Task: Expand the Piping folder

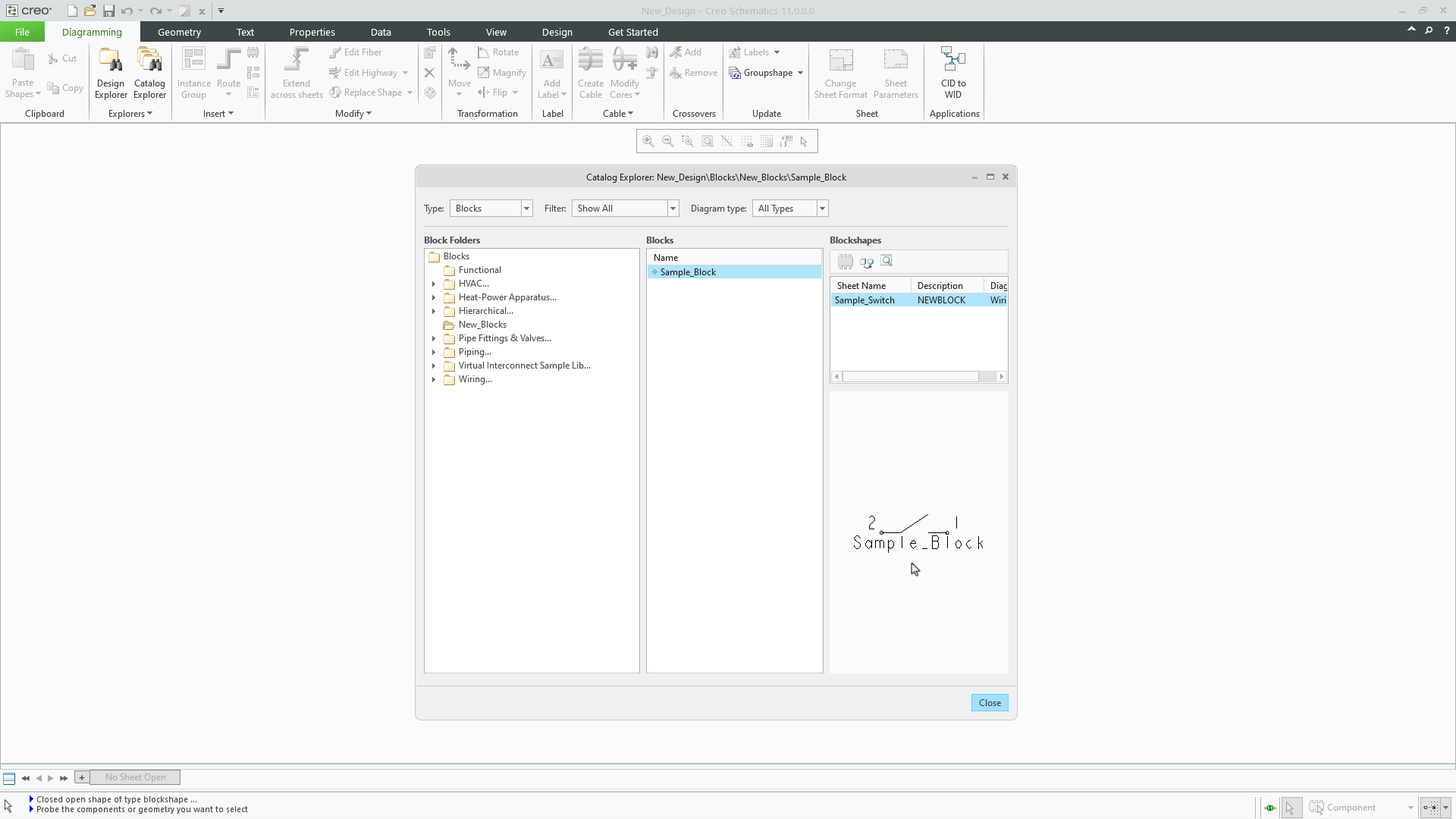Action: (x=434, y=353)
